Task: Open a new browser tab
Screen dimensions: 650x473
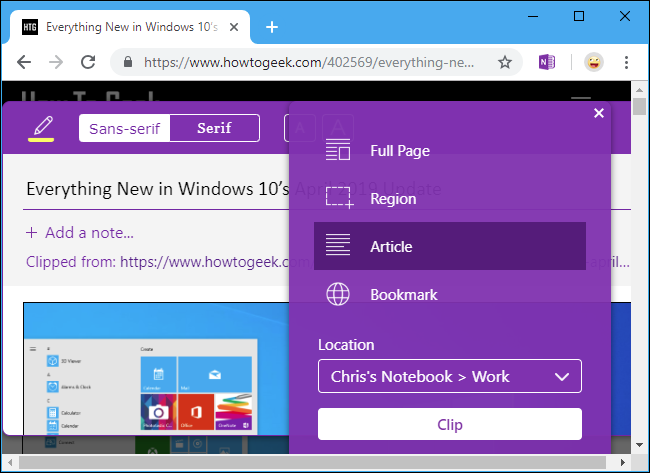Action: (272, 27)
